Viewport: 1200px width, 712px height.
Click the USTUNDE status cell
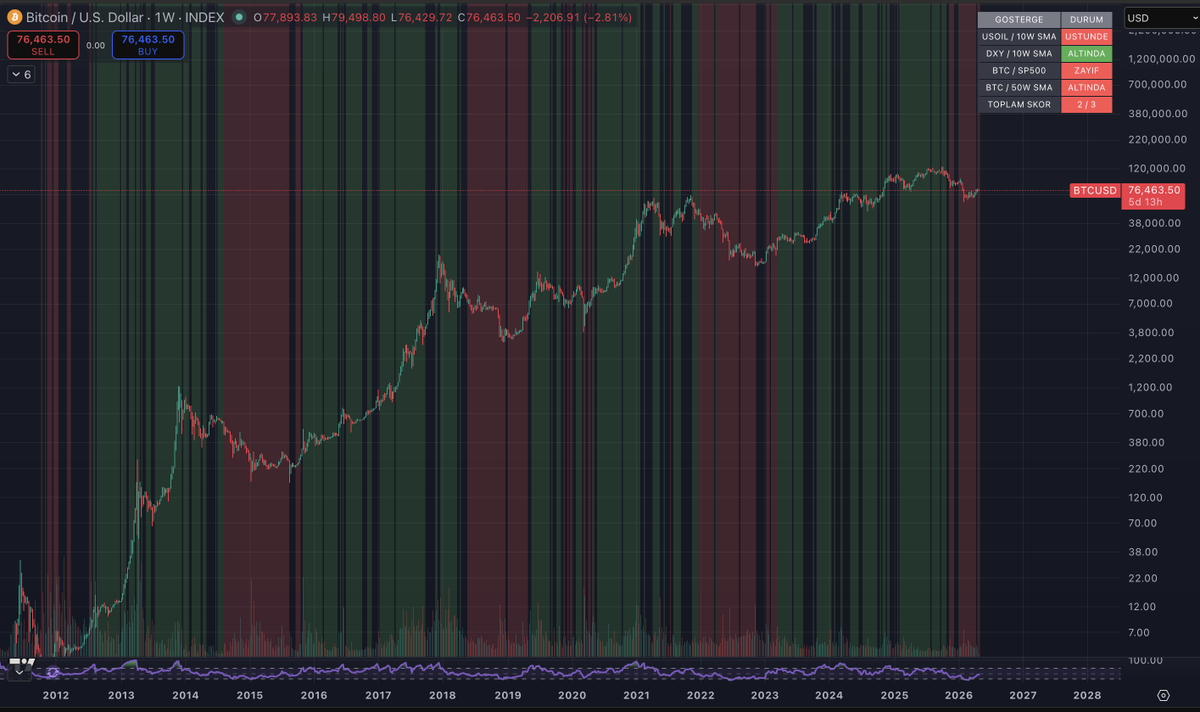[1086, 36]
